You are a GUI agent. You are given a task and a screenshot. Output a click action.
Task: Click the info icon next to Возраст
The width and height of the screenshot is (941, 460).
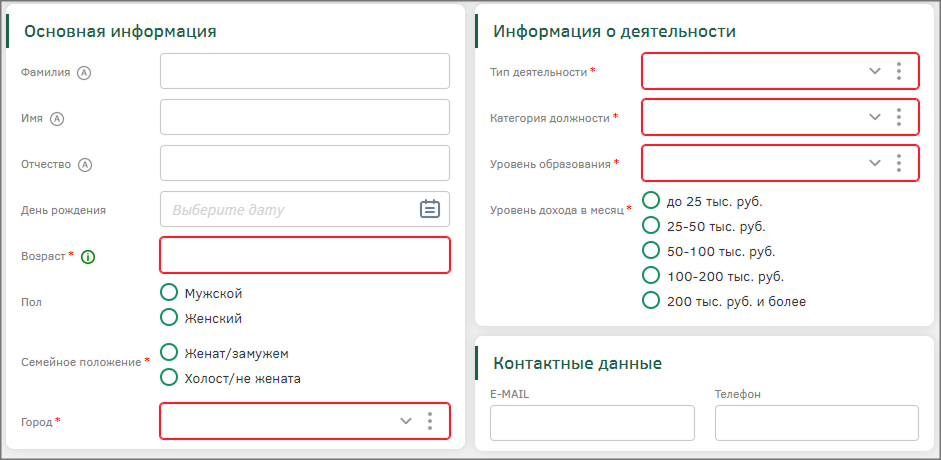[x=88, y=257]
